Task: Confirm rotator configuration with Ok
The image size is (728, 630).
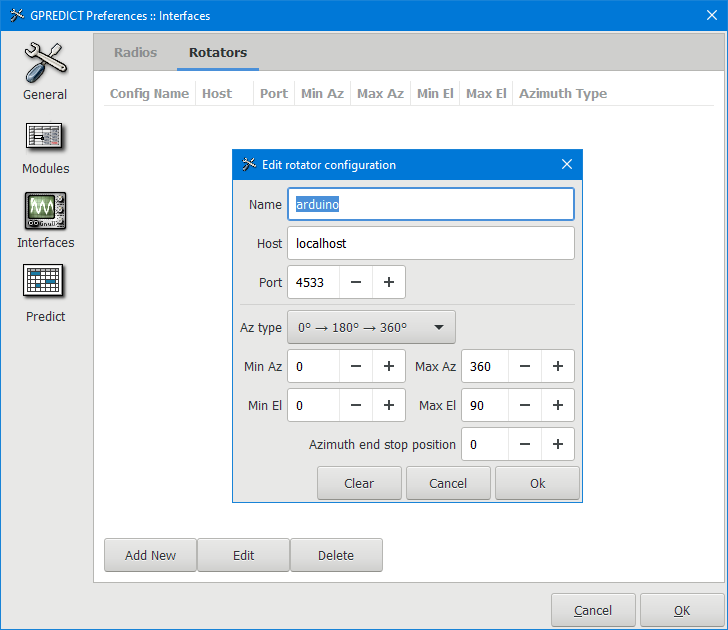Action: [x=537, y=483]
